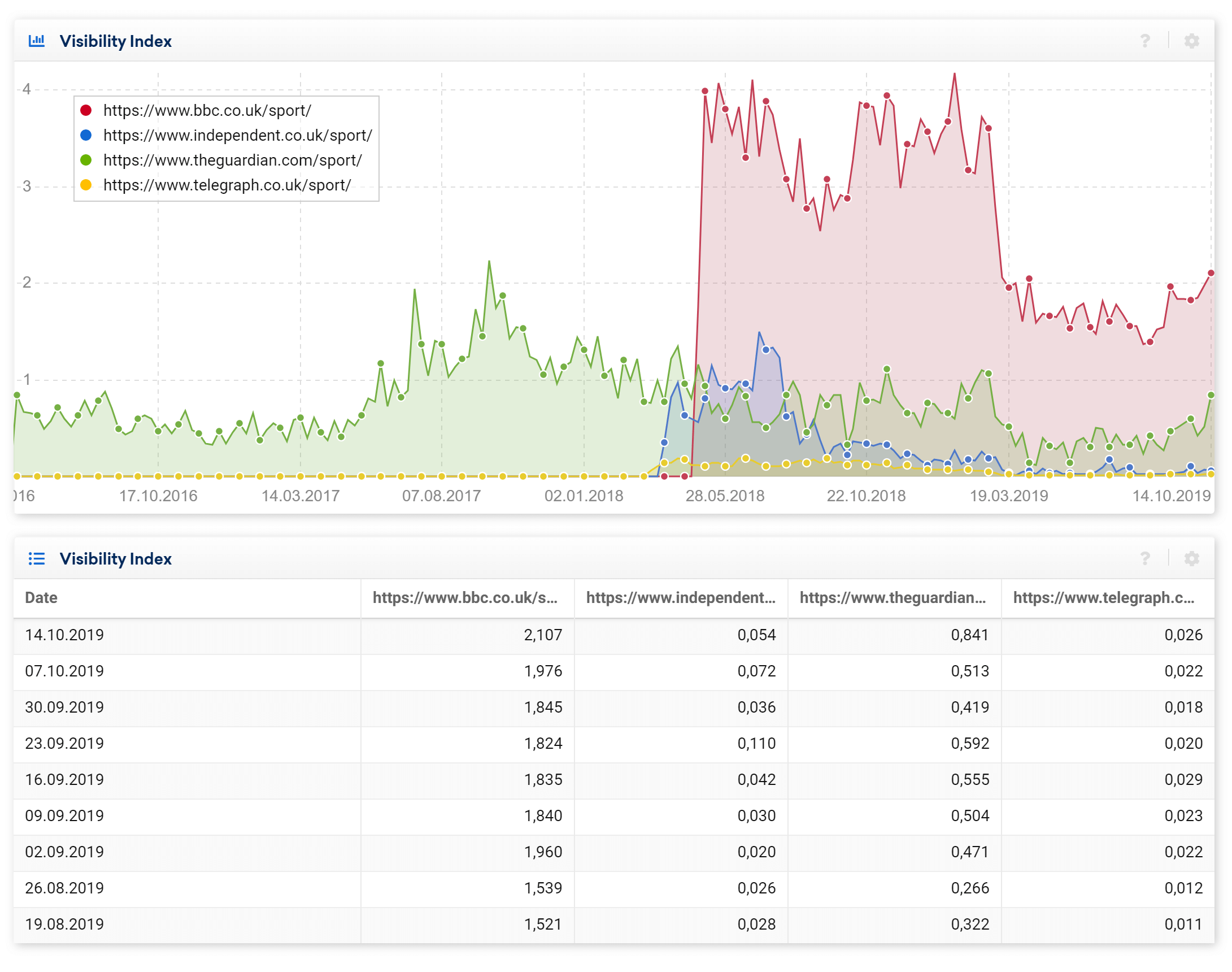The image size is (1232, 972).
Task: Sort by the independent column header
Action: coord(680,597)
